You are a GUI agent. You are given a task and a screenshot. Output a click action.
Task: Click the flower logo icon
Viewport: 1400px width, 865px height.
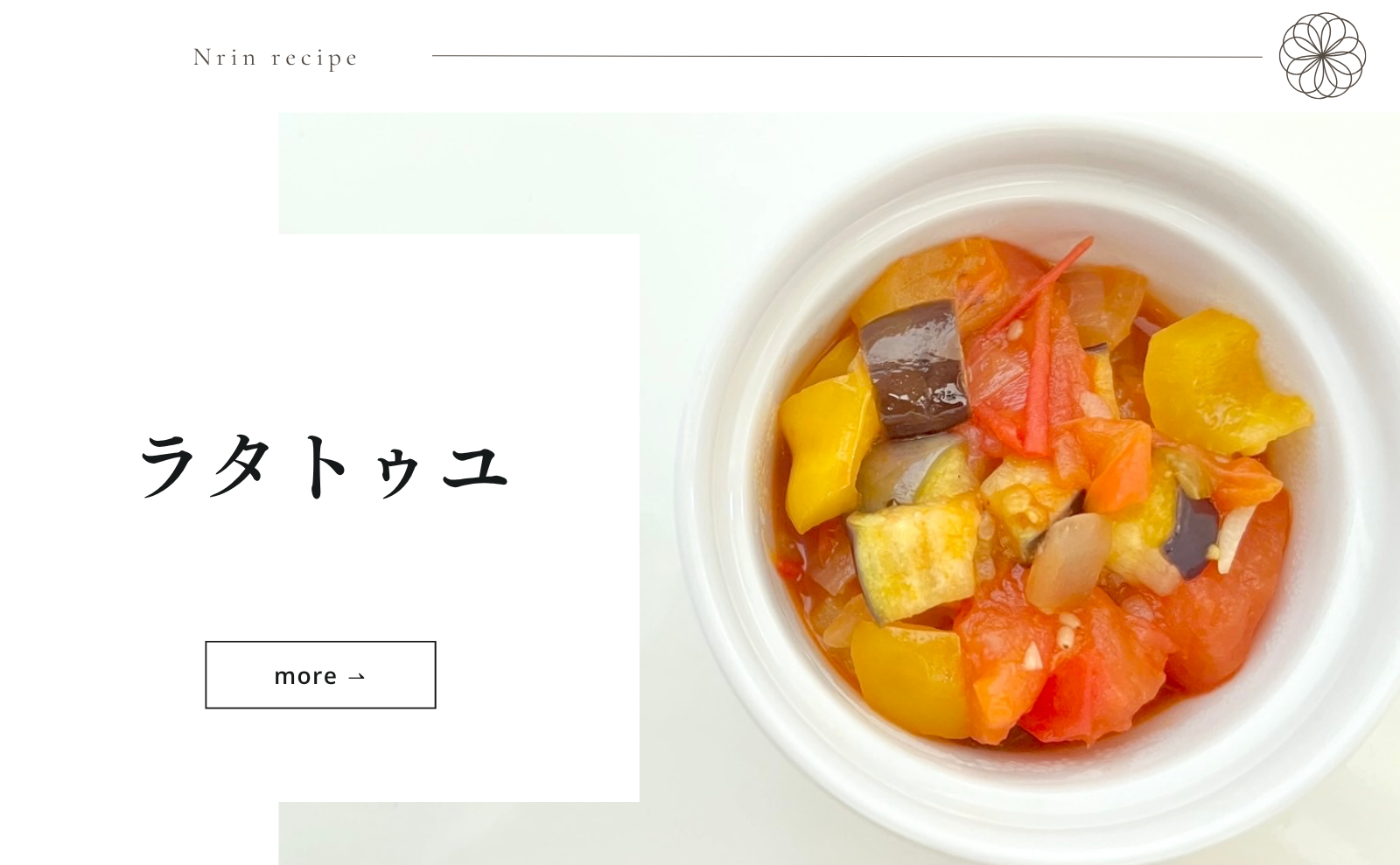click(x=1322, y=55)
